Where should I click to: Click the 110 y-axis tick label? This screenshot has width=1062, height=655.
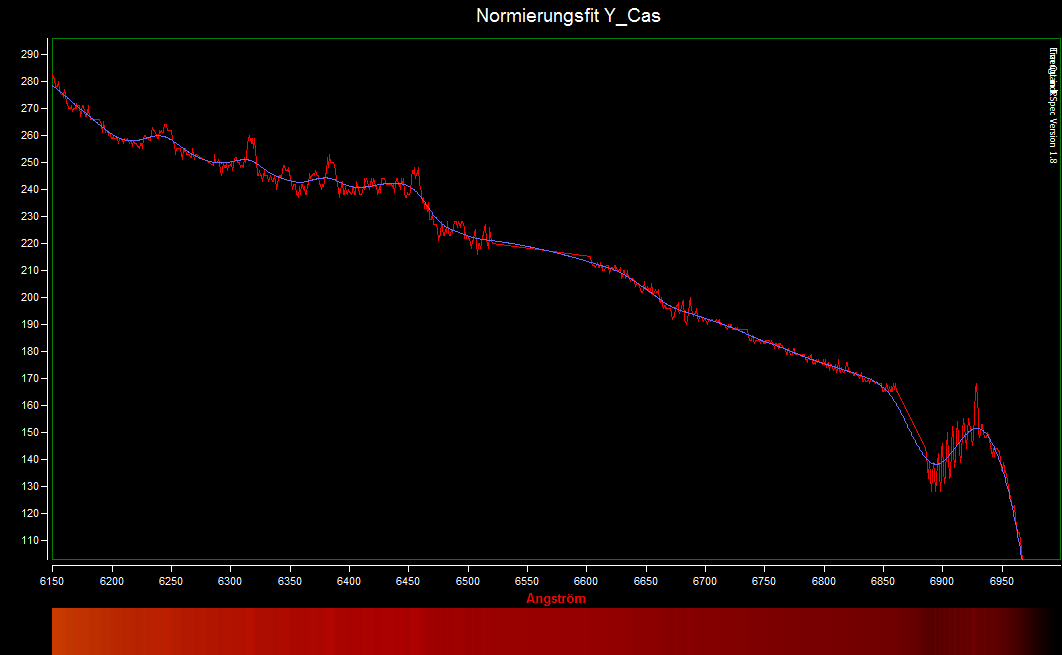[30, 541]
